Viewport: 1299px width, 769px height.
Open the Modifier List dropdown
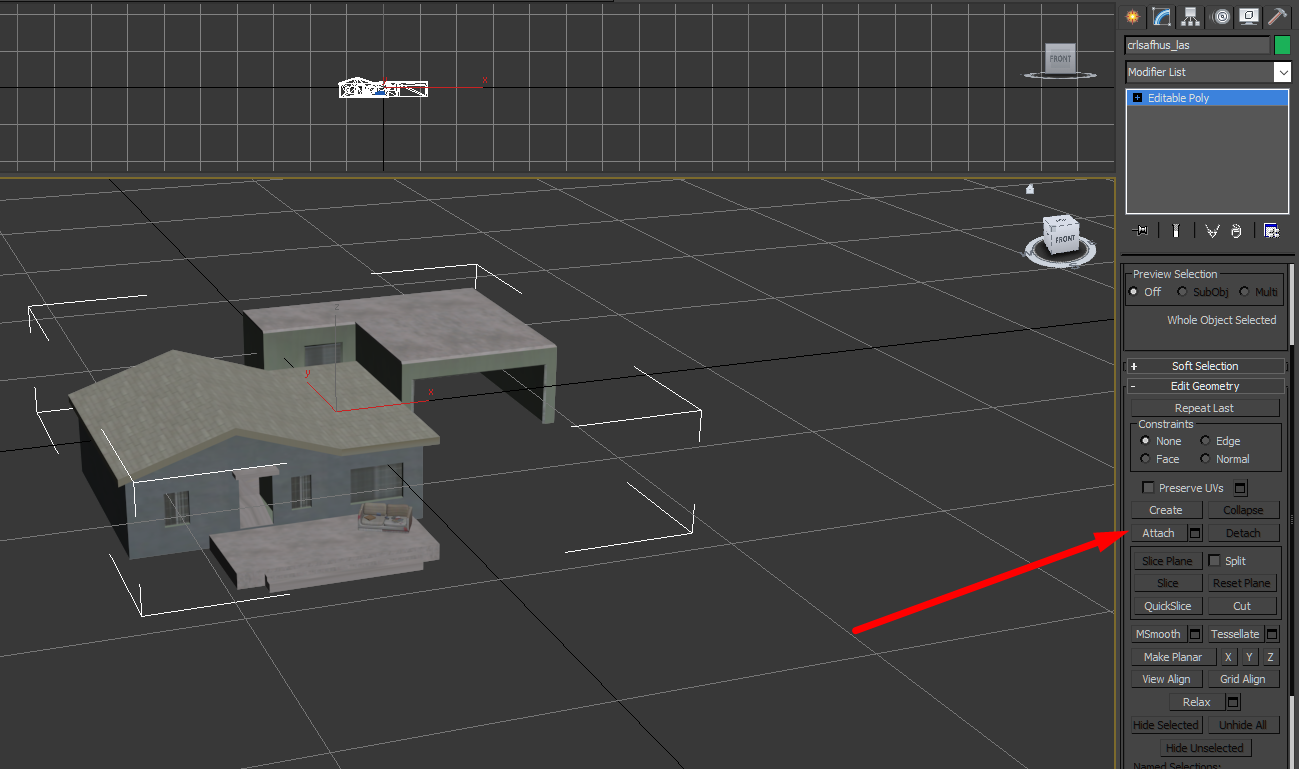[x=1282, y=72]
